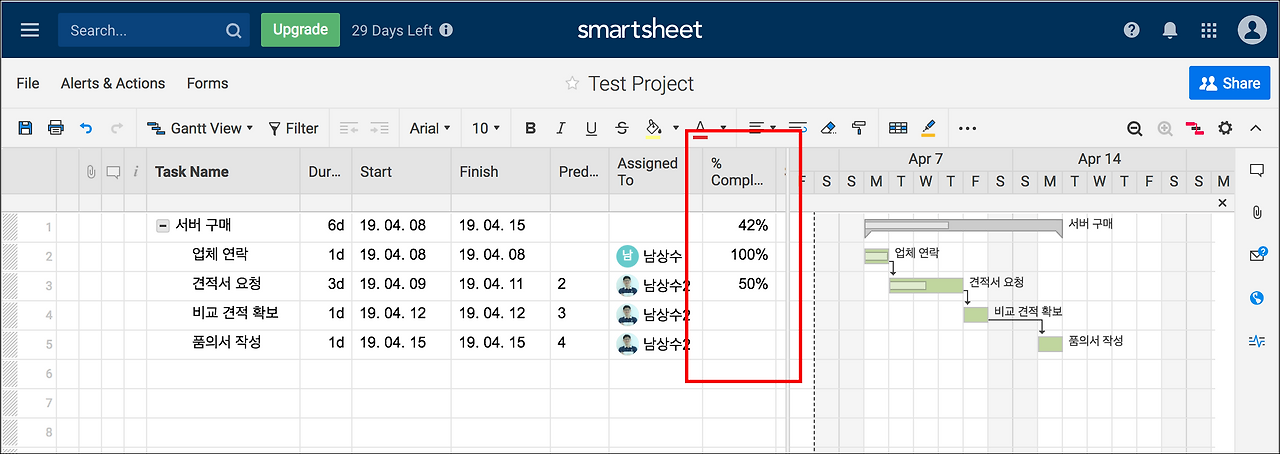1280x454 pixels.
Task: Toggle bold formatting
Action: [531, 128]
